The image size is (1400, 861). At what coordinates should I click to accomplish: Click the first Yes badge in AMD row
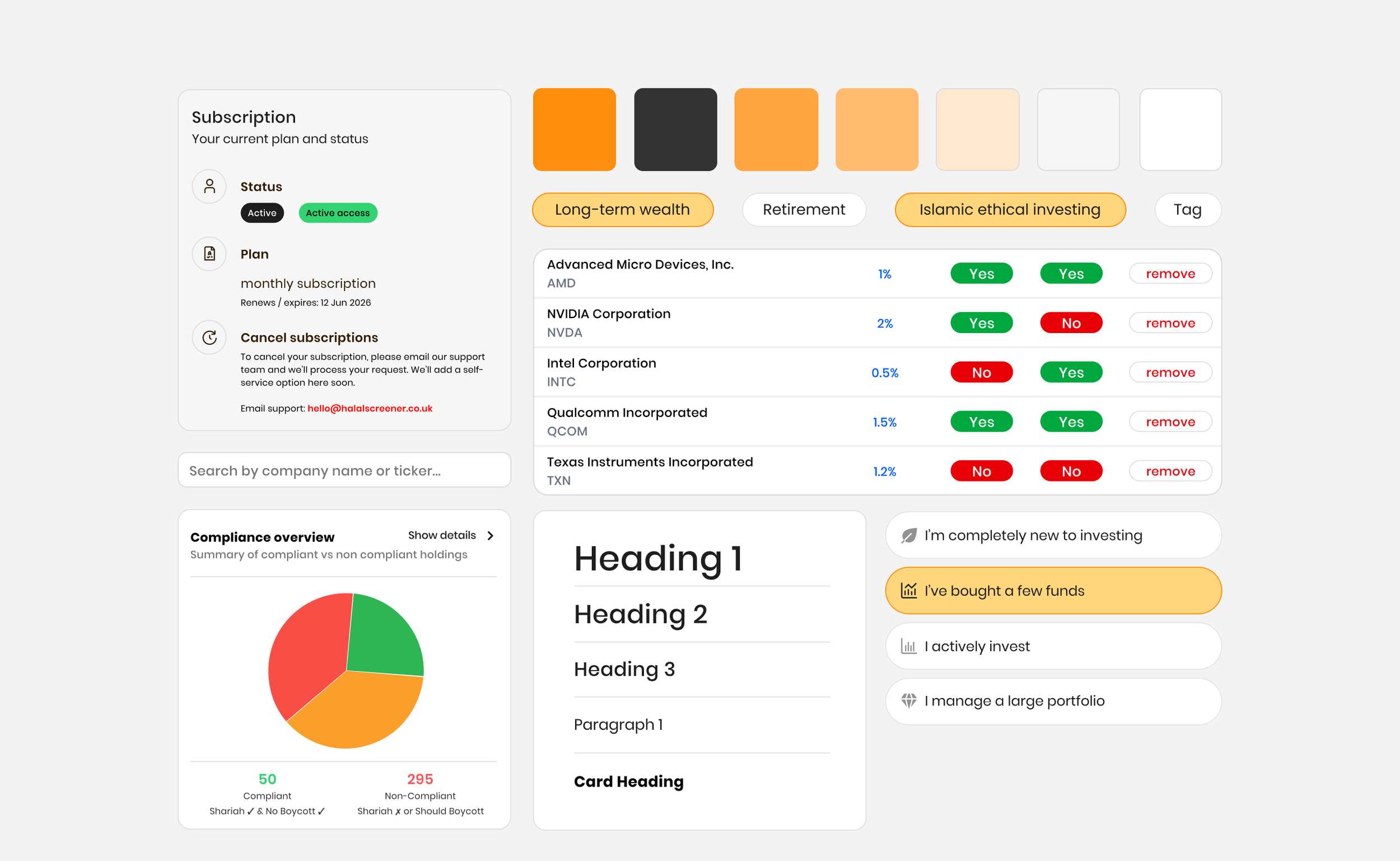(981, 273)
